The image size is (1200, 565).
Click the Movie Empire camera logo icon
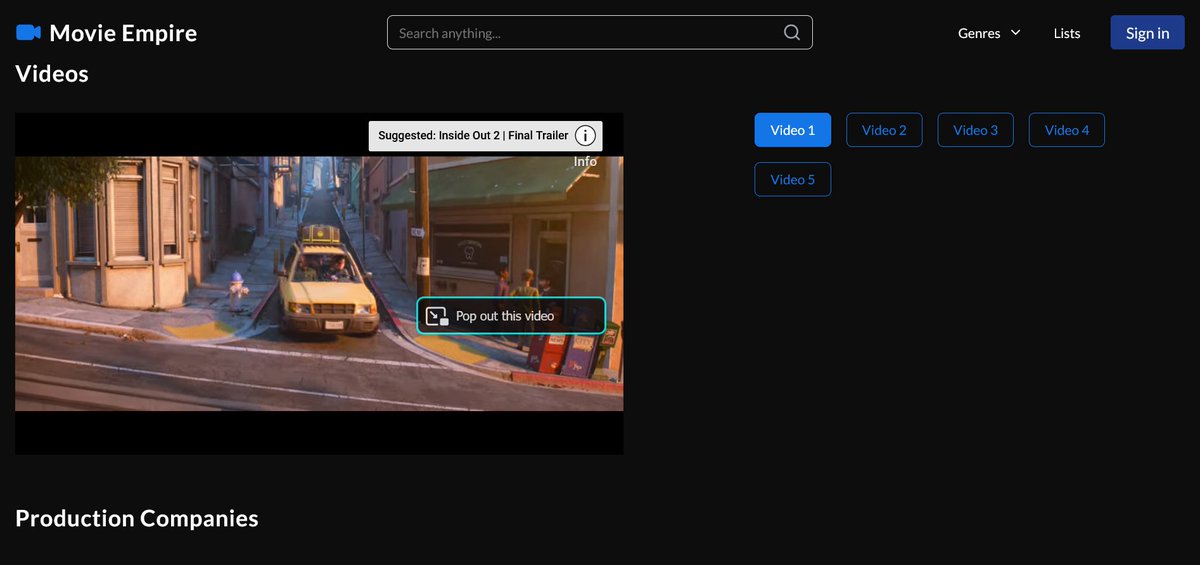point(28,33)
